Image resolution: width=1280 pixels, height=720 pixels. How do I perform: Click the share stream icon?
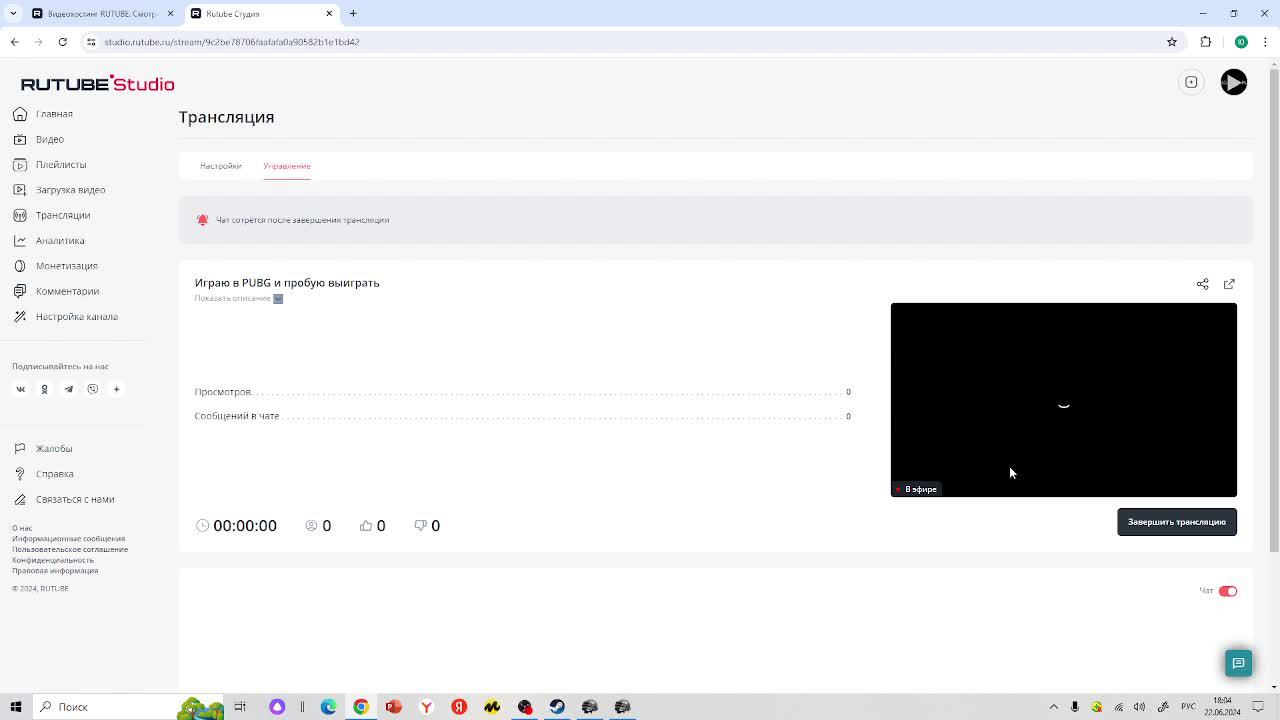1203,284
